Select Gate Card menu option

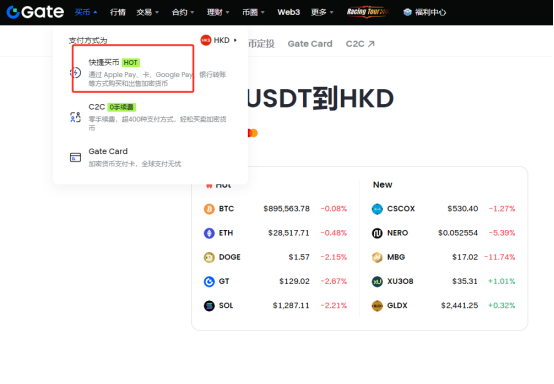[150, 157]
